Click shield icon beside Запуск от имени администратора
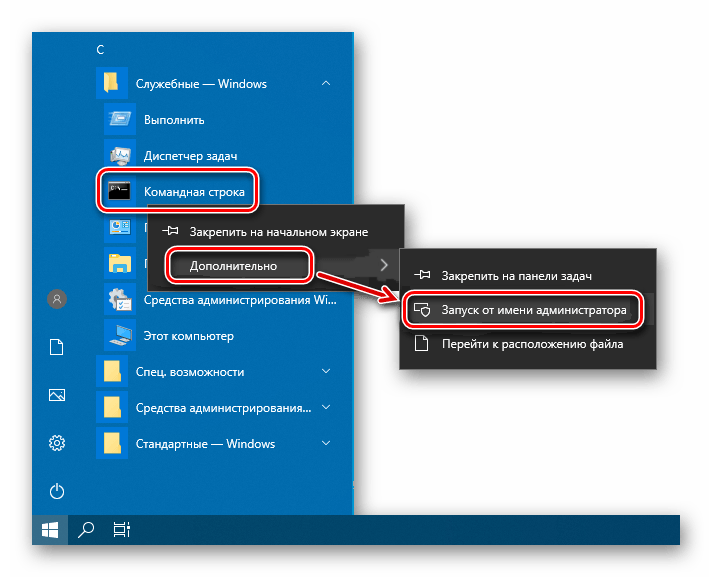 [x=422, y=310]
